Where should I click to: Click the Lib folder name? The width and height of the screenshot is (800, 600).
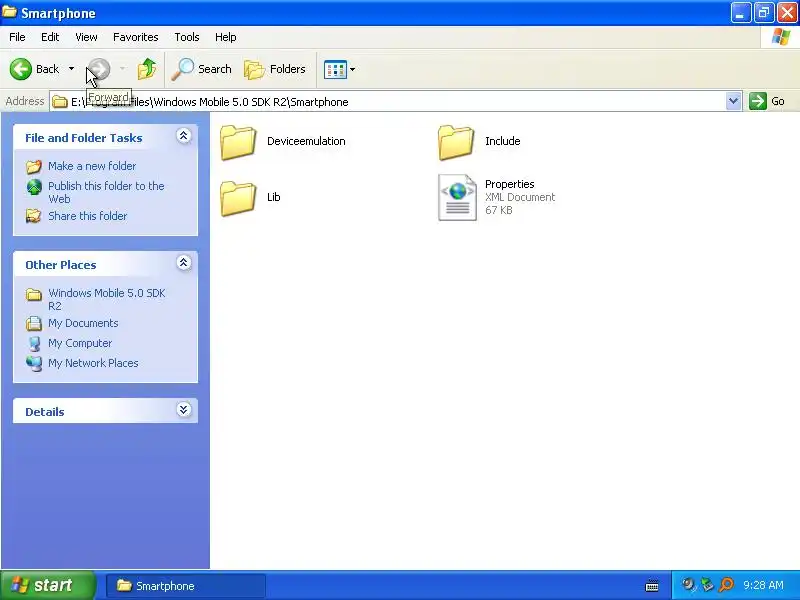coord(273,197)
